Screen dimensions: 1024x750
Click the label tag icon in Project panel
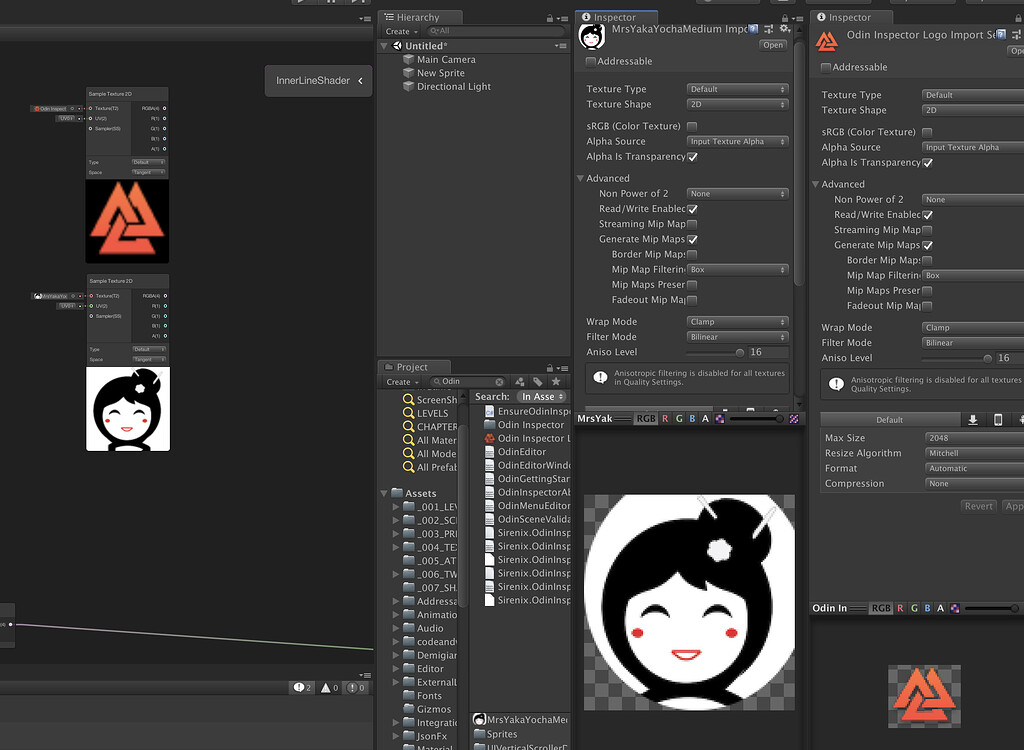[537, 381]
